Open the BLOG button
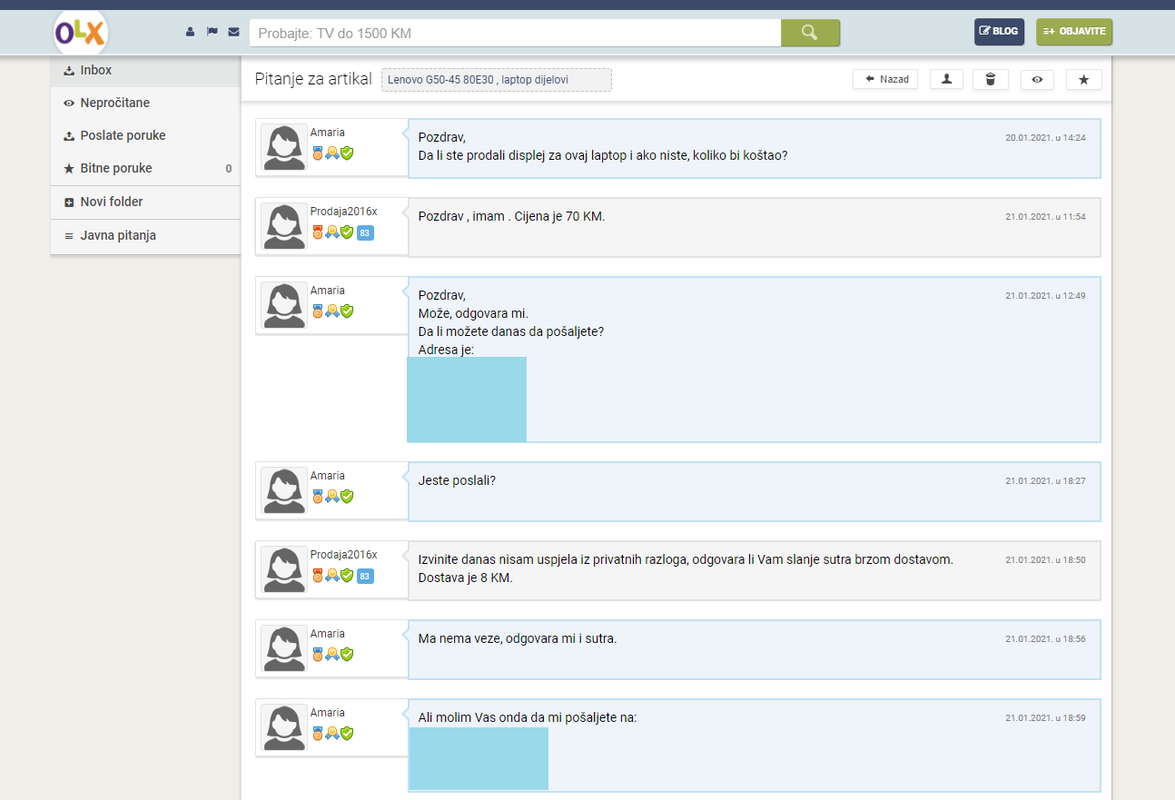The image size is (1175, 800). point(999,31)
